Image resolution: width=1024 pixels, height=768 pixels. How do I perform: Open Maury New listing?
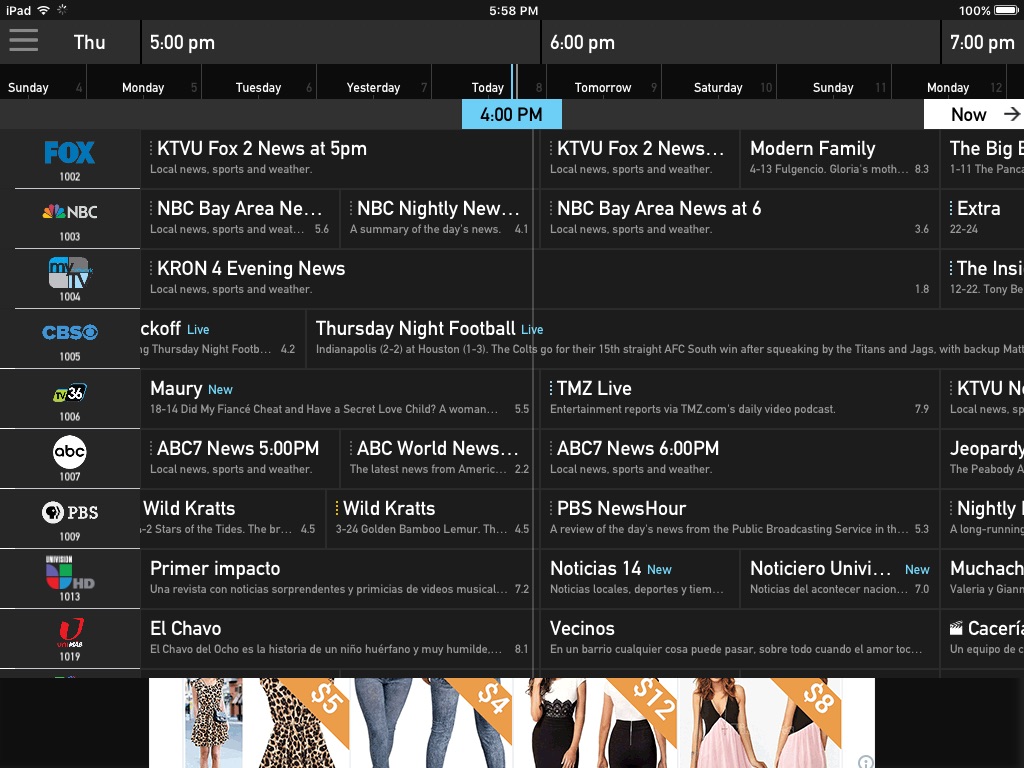[340, 400]
